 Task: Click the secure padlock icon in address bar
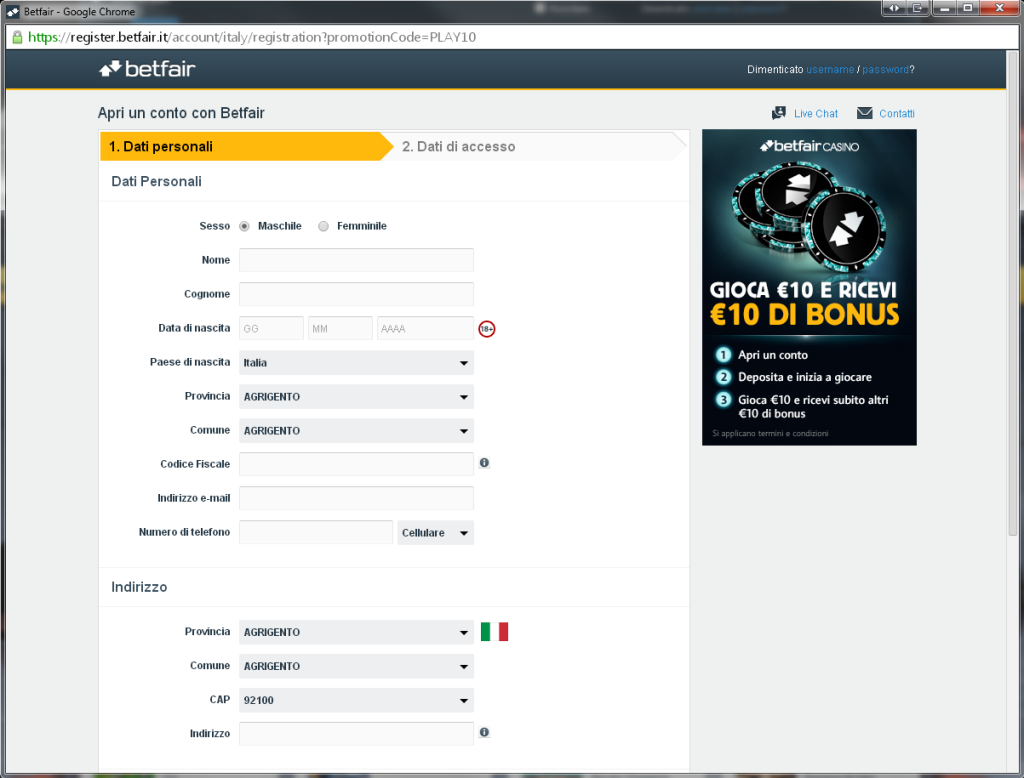(17, 37)
